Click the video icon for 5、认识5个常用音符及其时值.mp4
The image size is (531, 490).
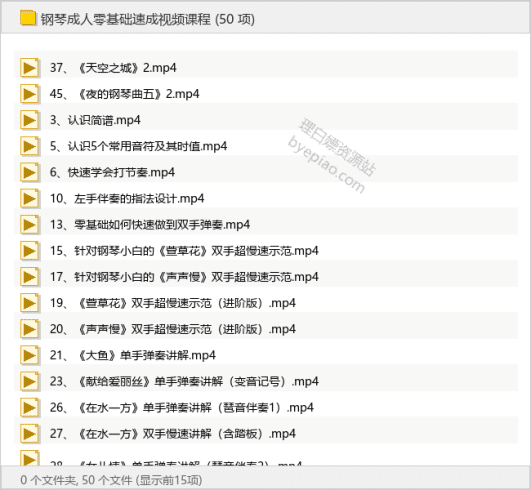[29, 146]
